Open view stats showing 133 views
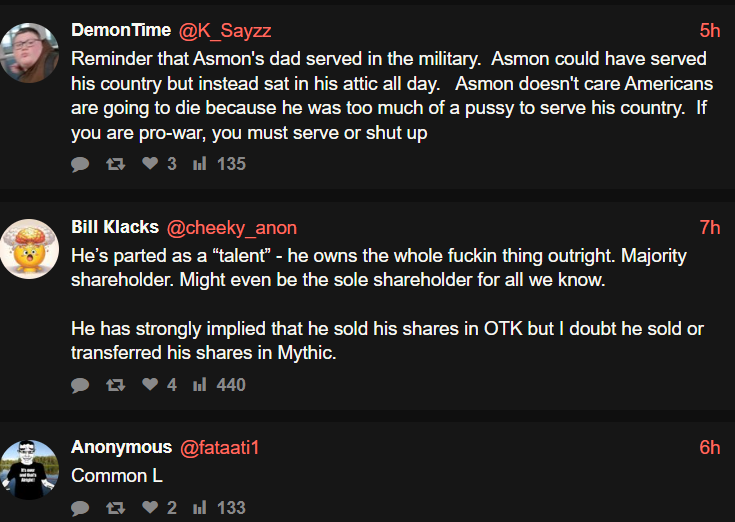 point(199,508)
